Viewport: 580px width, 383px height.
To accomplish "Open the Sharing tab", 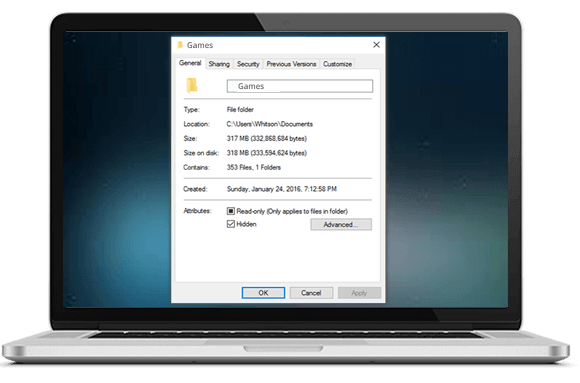I will point(219,64).
